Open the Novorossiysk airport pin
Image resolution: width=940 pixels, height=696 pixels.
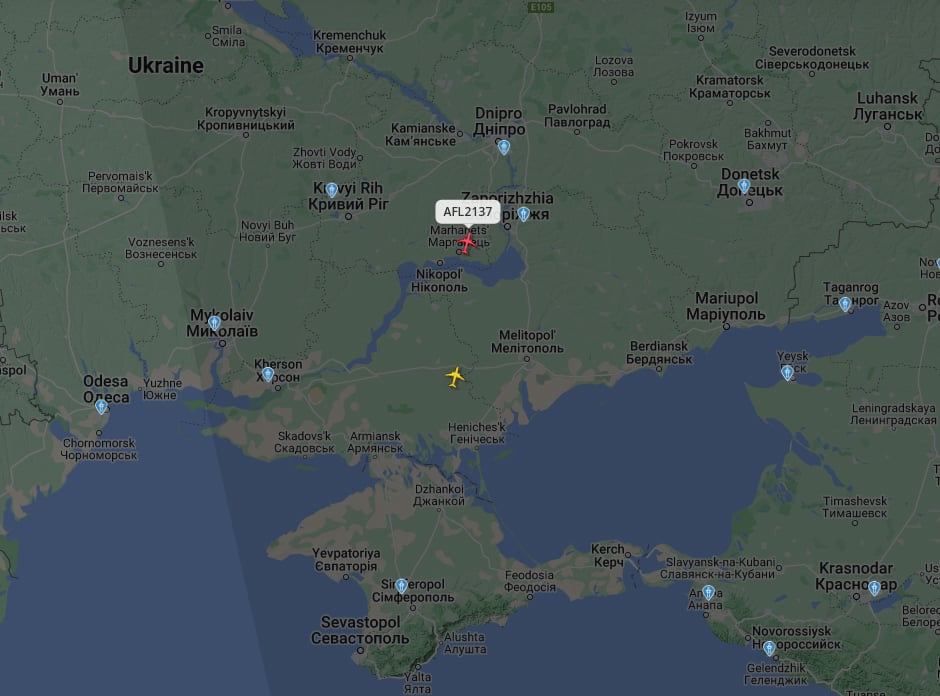769,648
